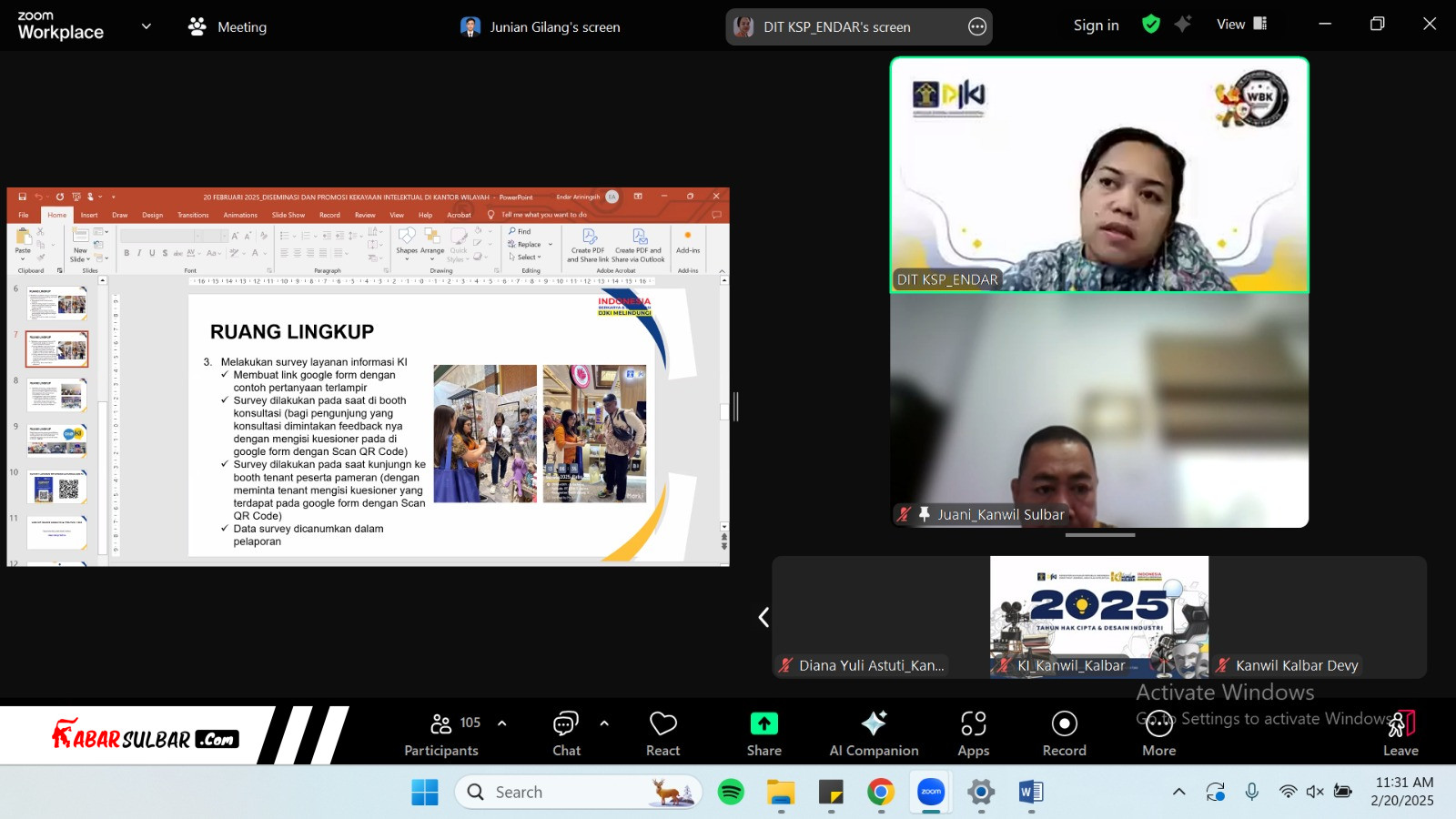Open the Zoom Workplace dropdown chevron
Viewport: 1456px width, 819px height.
(x=147, y=26)
